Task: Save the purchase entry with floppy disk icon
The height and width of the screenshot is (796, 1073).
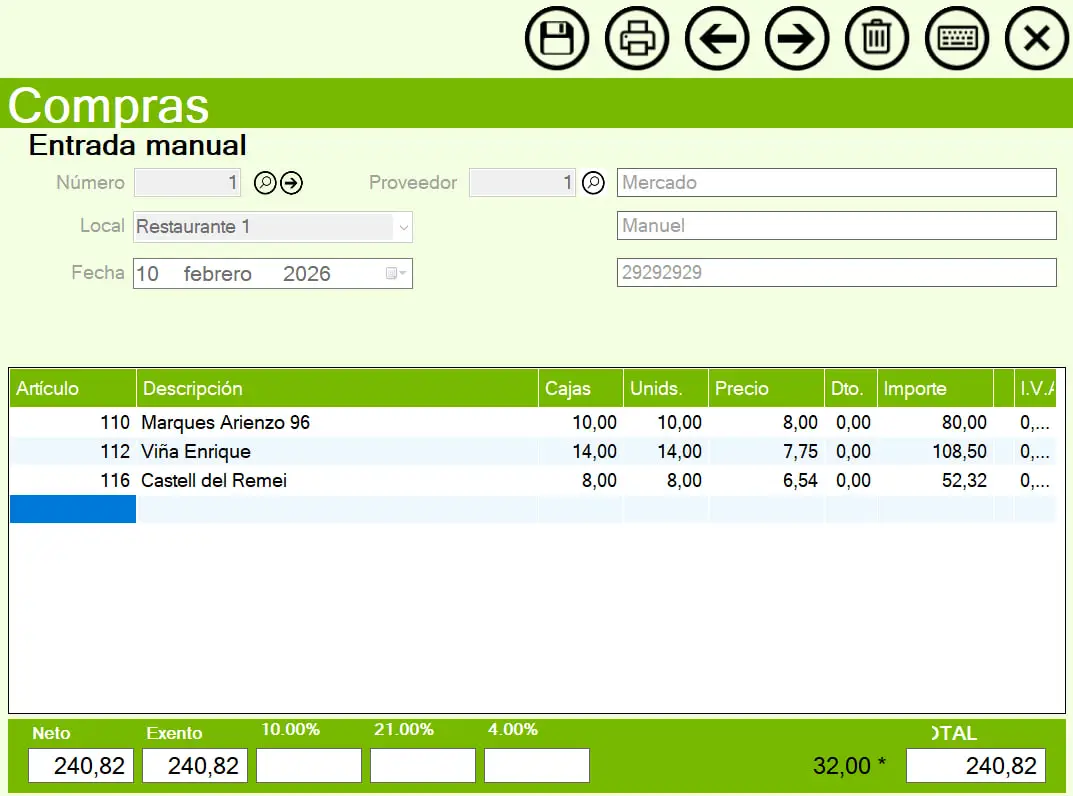Action: tap(557, 39)
